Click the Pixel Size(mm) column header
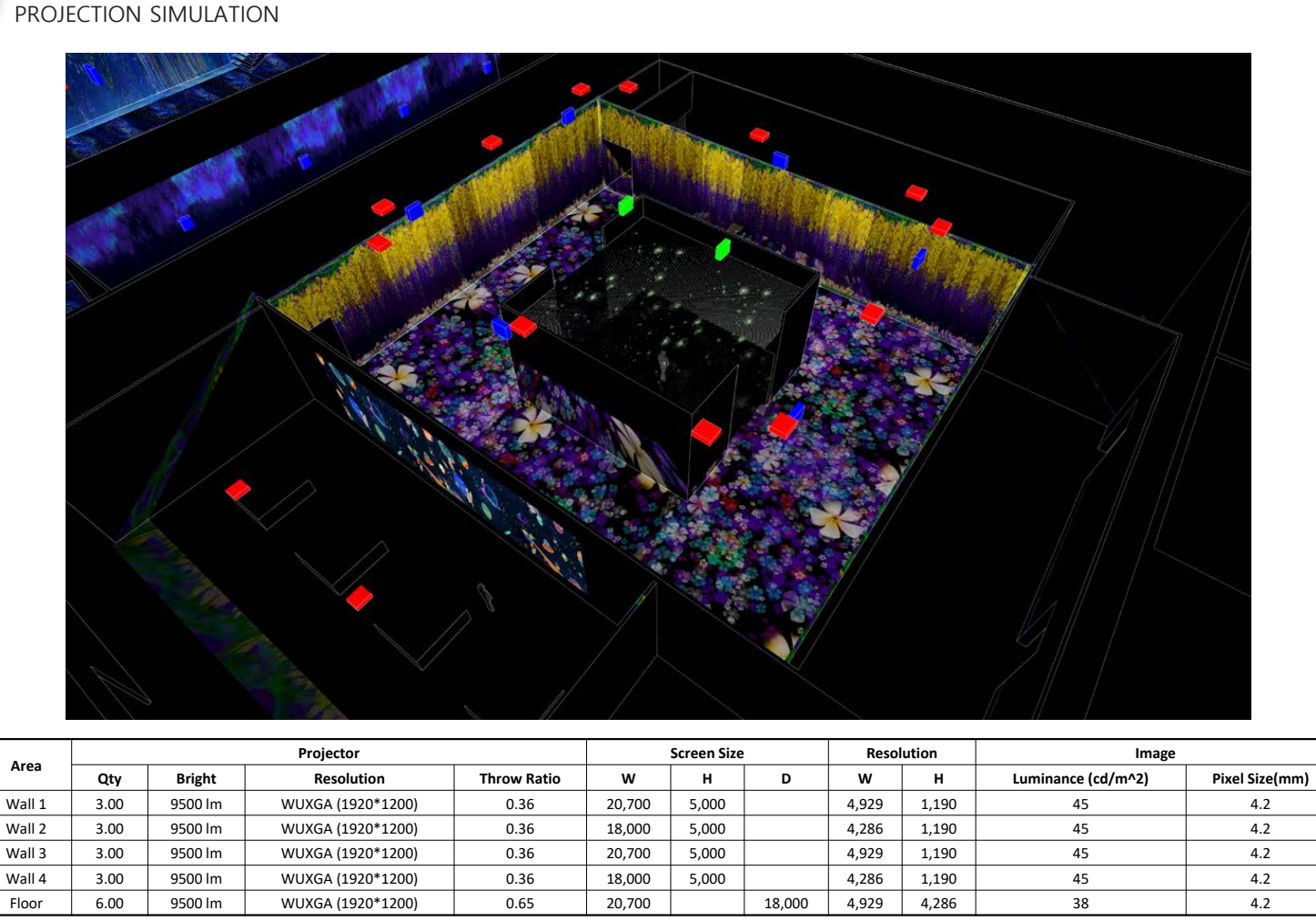This screenshot has height=921, width=1316. (x=1260, y=778)
